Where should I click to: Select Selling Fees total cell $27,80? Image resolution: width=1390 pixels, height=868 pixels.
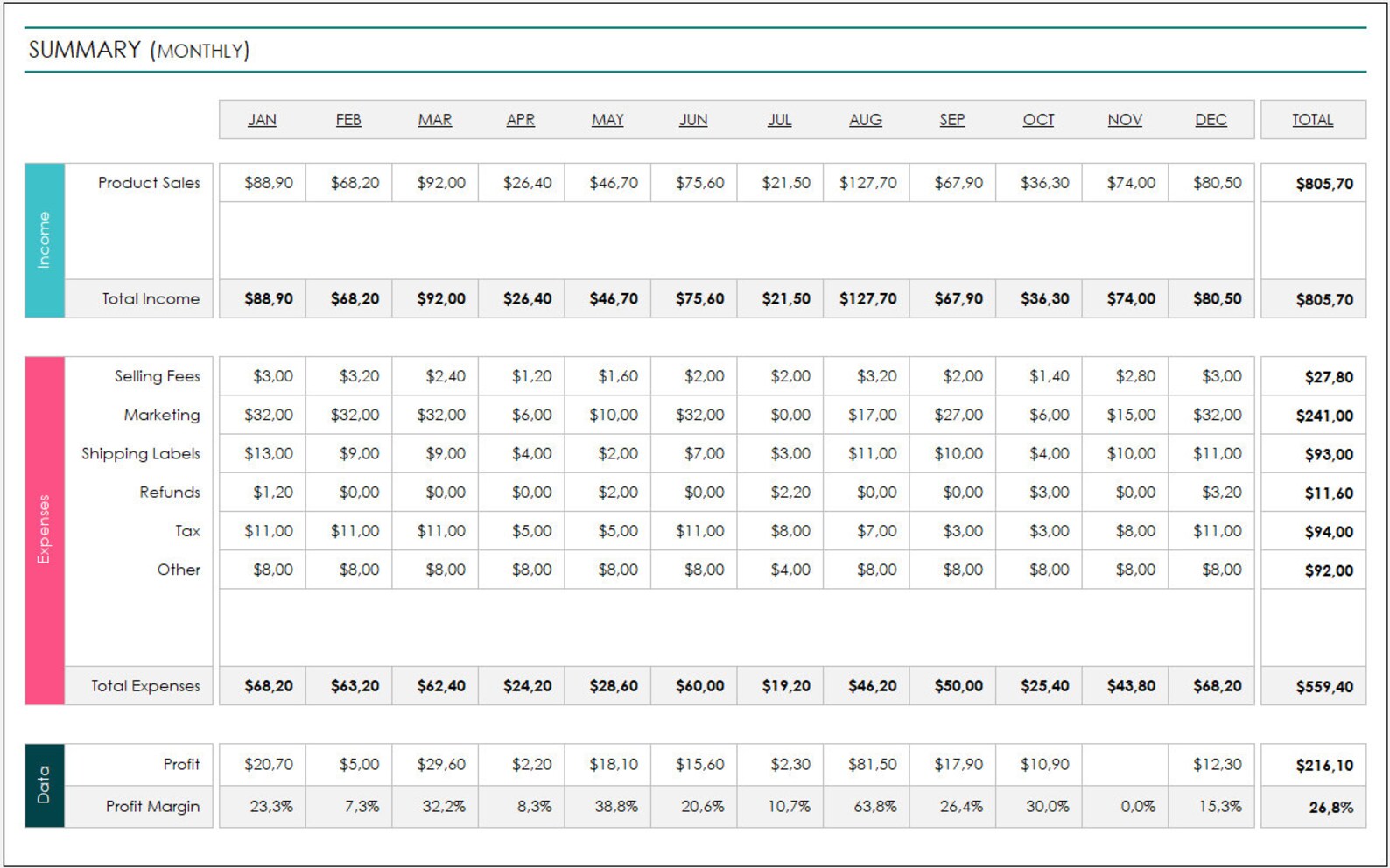coord(1313,377)
